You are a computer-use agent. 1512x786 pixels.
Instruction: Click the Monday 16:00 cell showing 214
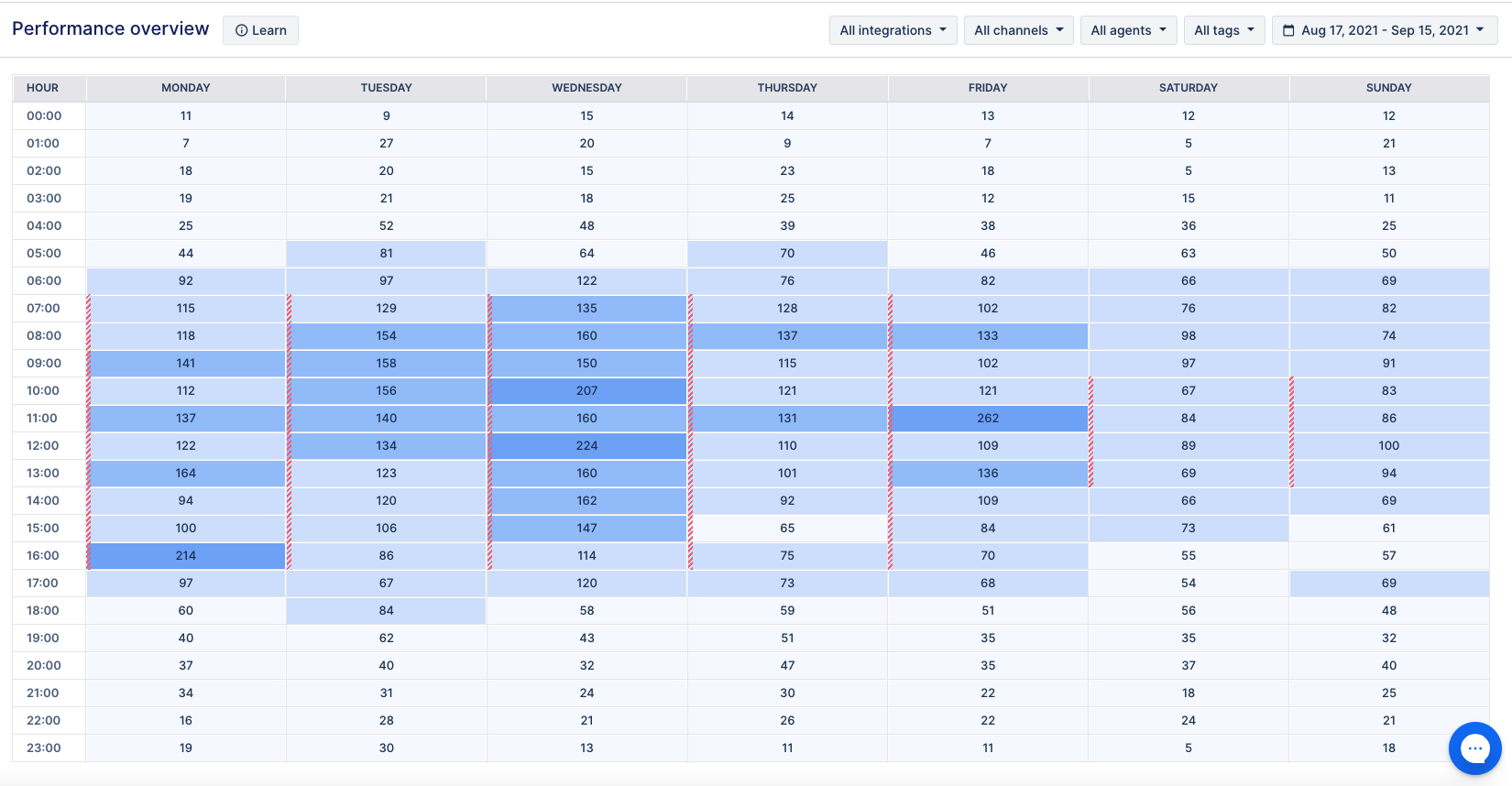[186, 555]
